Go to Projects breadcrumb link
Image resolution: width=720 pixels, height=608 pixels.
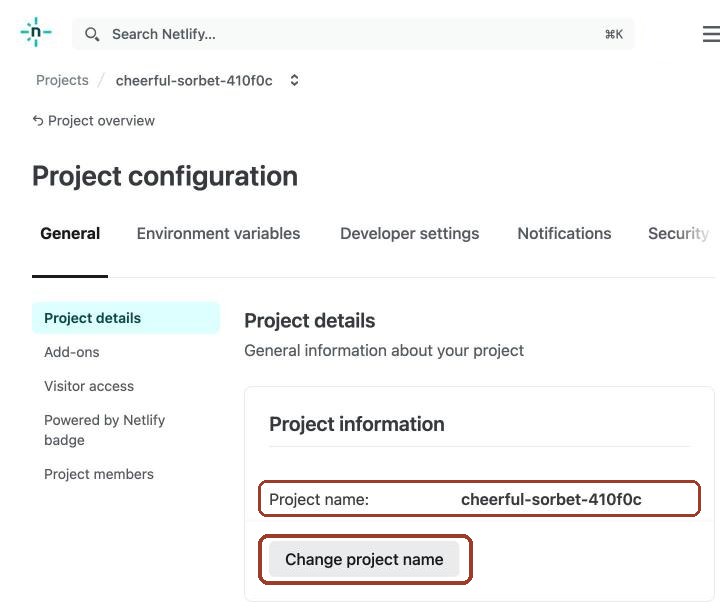click(62, 80)
